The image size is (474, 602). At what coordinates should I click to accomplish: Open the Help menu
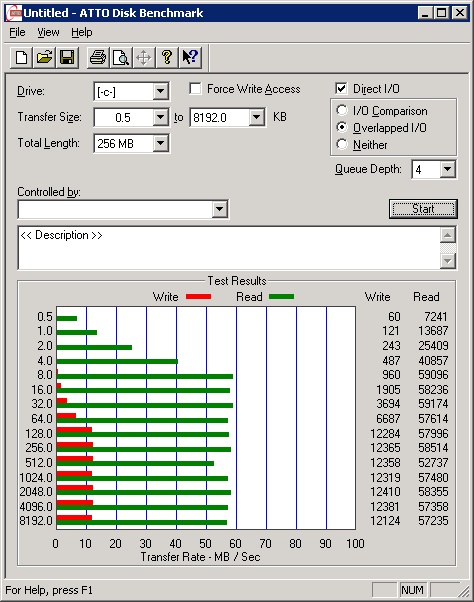(82, 32)
